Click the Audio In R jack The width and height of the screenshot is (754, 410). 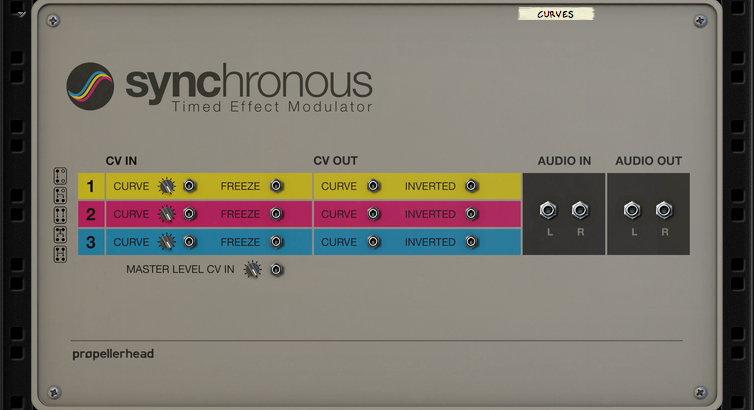coord(580,210)
